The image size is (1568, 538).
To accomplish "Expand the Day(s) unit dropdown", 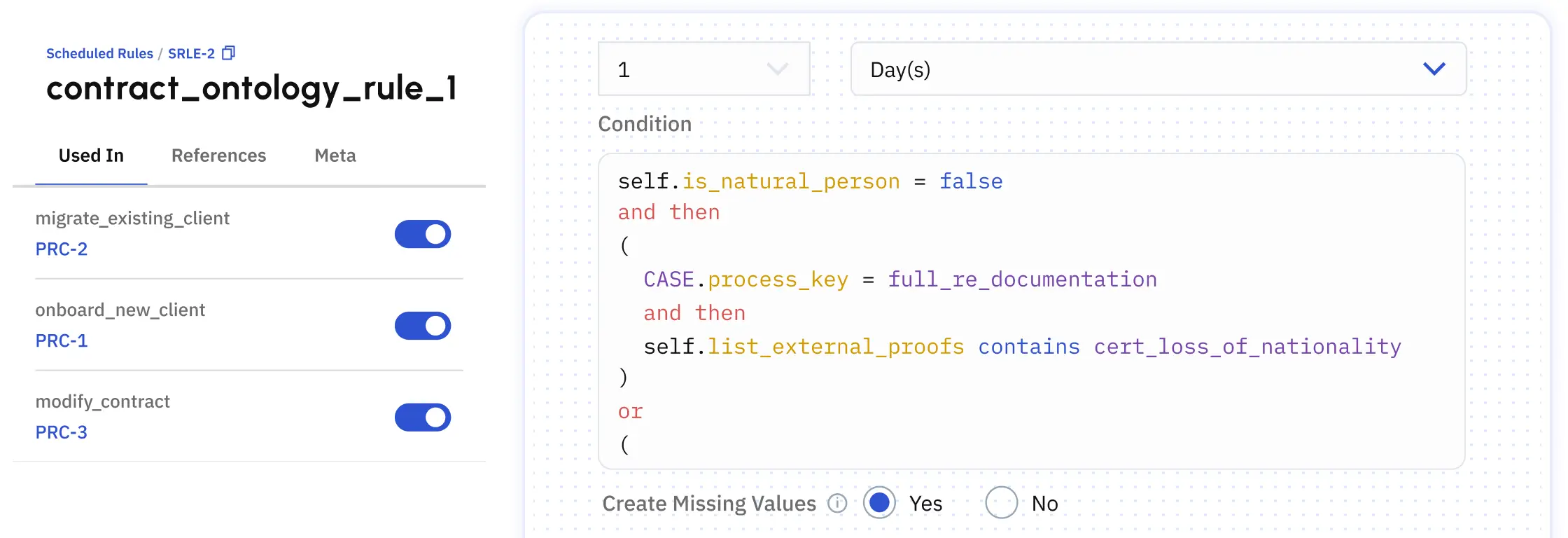I will (x=1158, y=69).
